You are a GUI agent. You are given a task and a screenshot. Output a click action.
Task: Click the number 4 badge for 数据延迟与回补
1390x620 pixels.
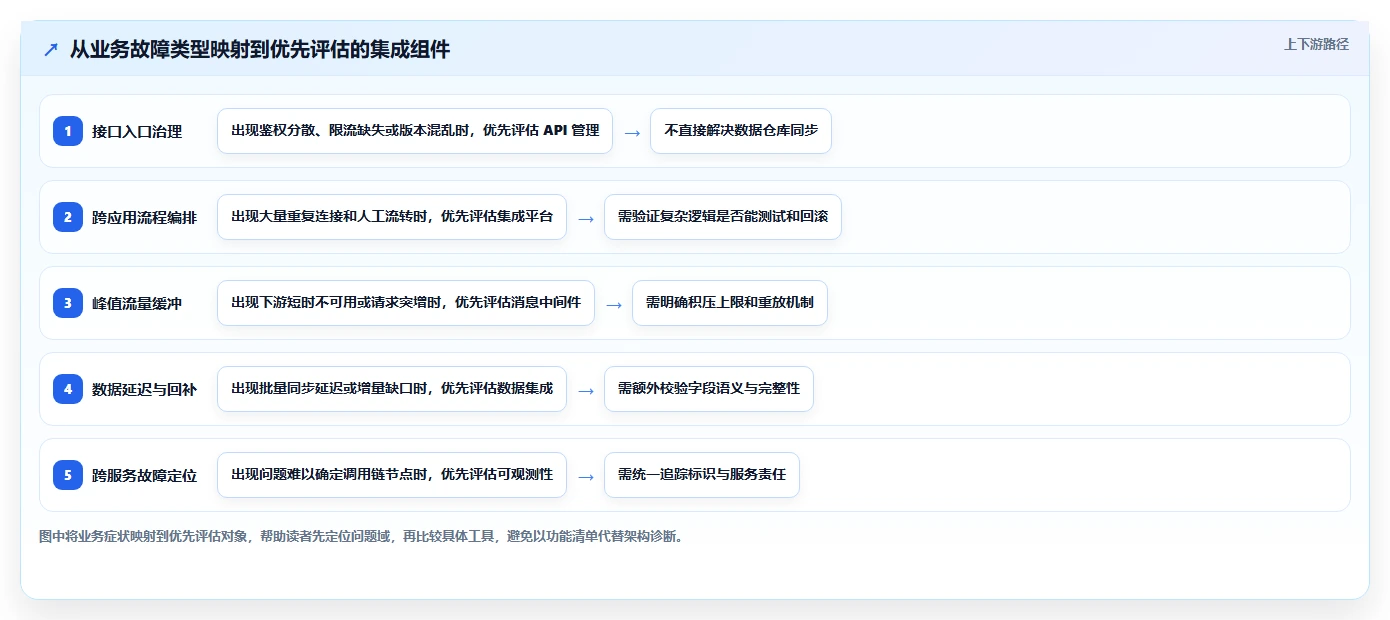[x=68, y=389]
